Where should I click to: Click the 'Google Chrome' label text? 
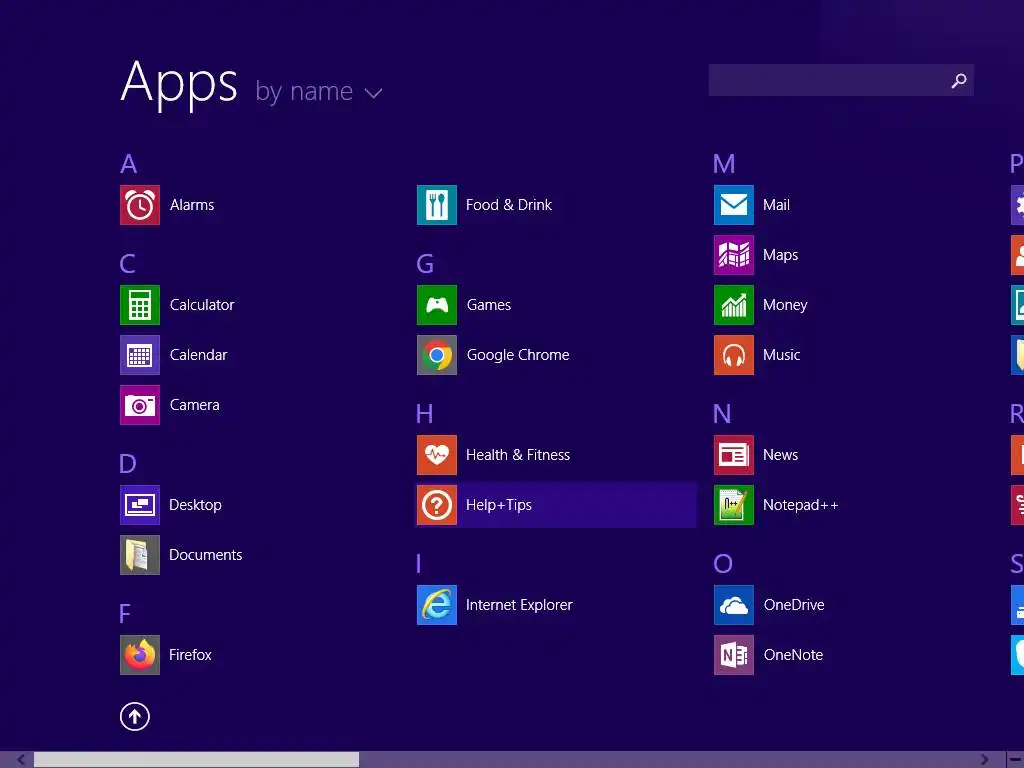pyautogui.click(x=518, y=355)
